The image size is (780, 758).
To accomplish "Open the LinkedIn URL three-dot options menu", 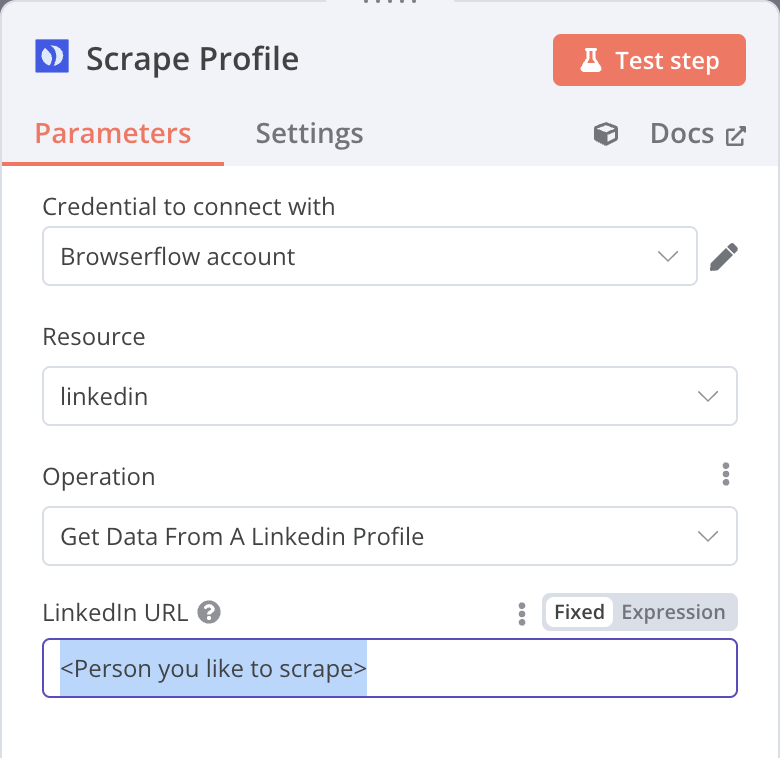I will click(x=521, y=613).
